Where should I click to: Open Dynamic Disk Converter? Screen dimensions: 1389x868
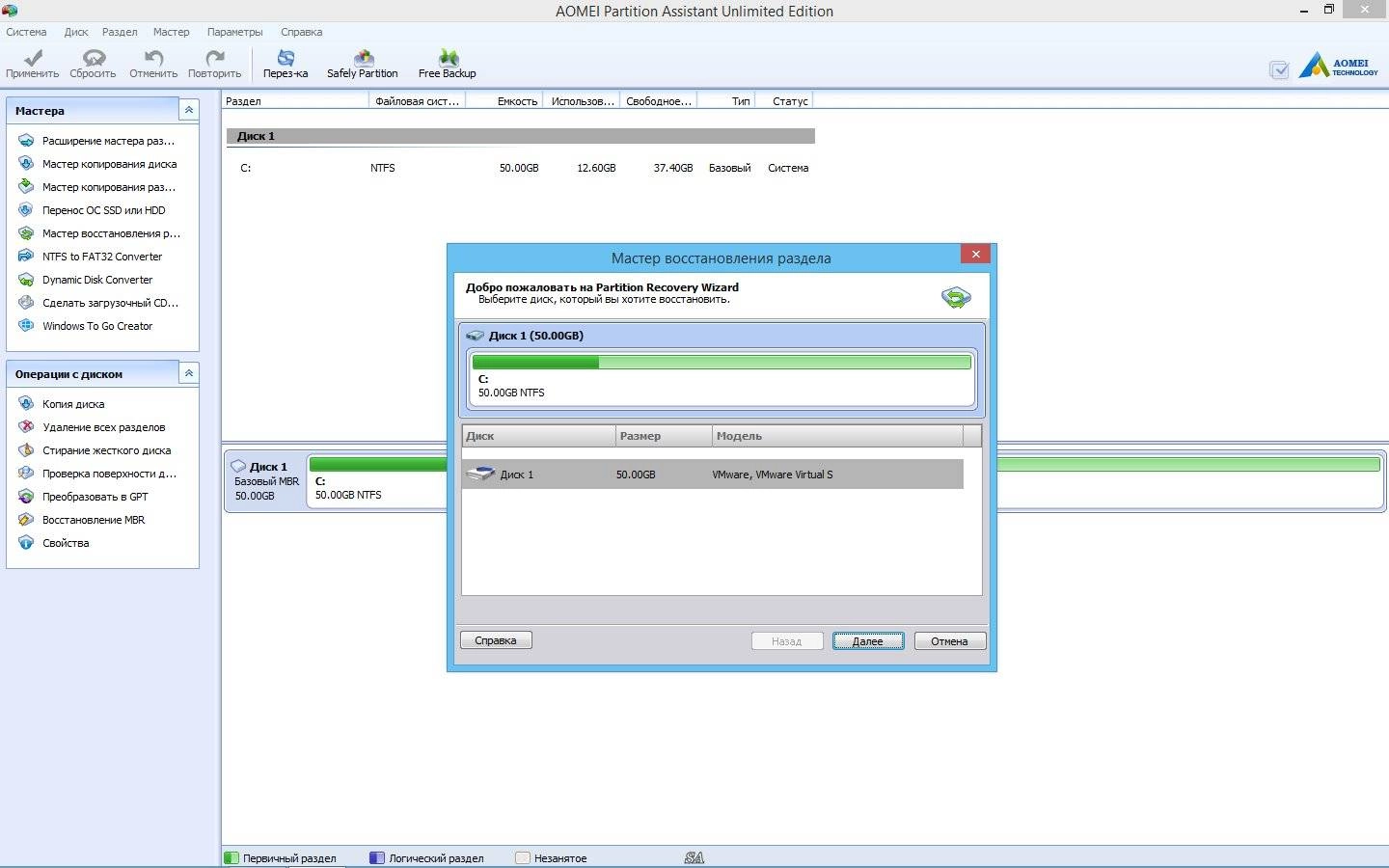[x=86, y=280]
